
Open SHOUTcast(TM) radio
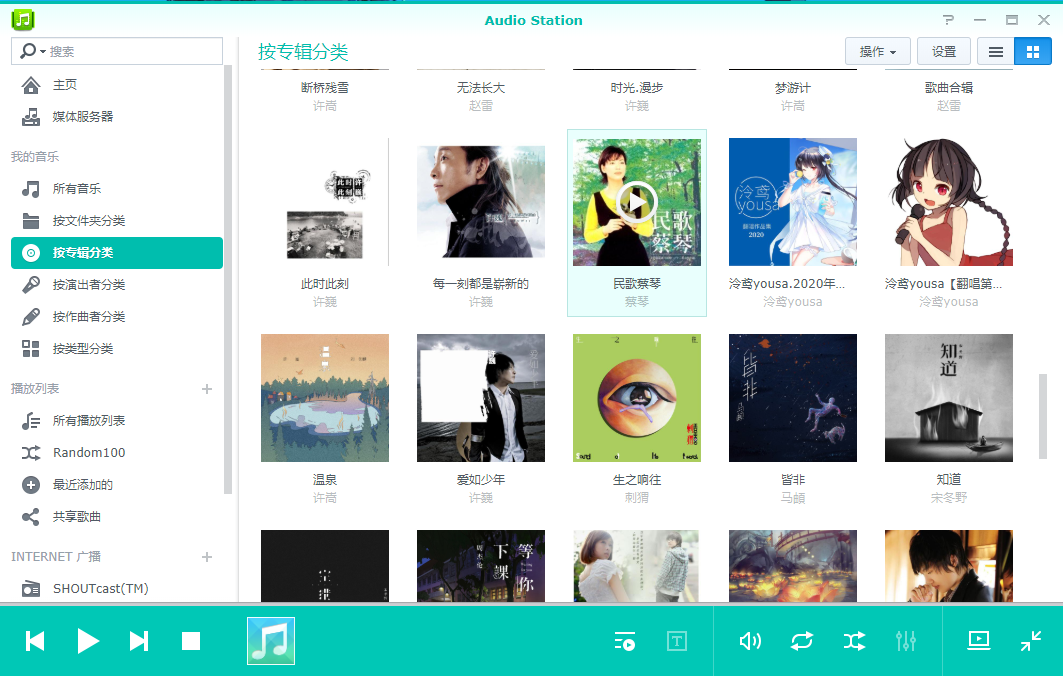click(117, 589)
